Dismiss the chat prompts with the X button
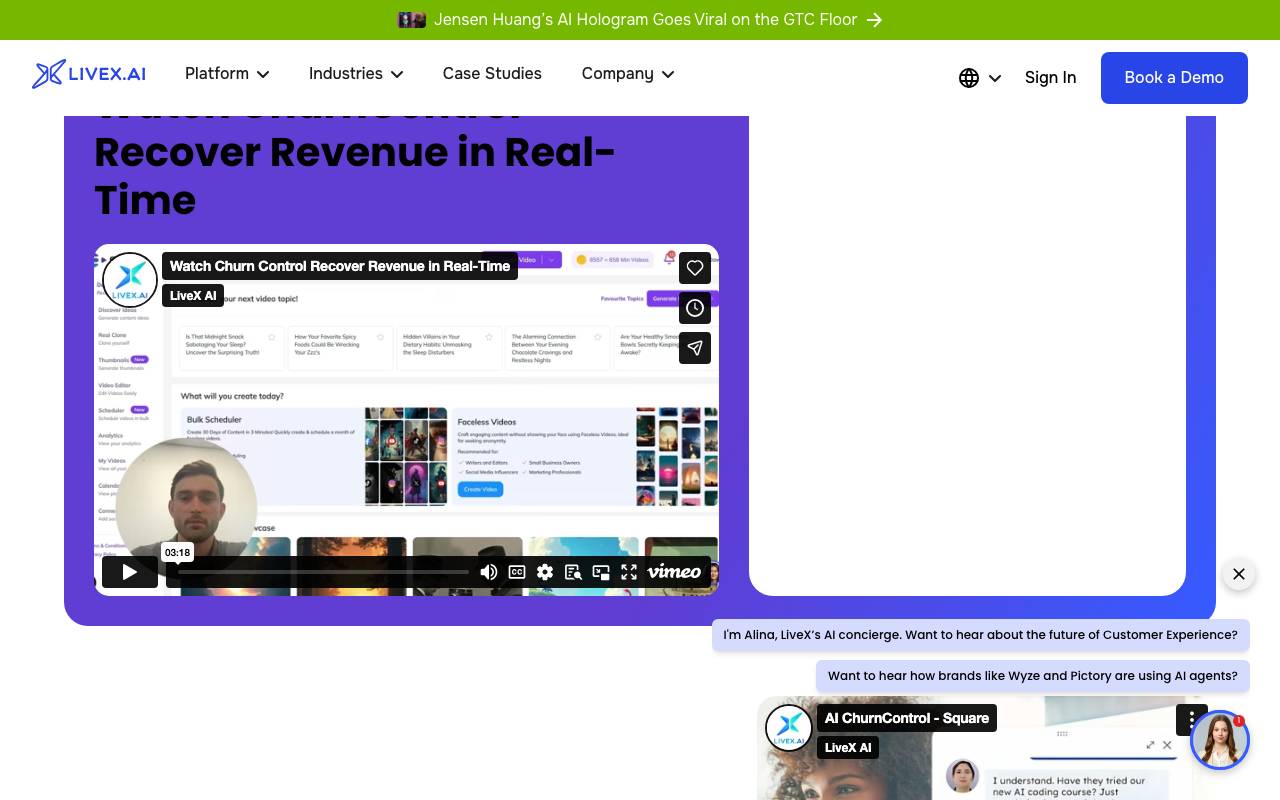The width and height of the screenshot is (1280, 800). 1239,574
